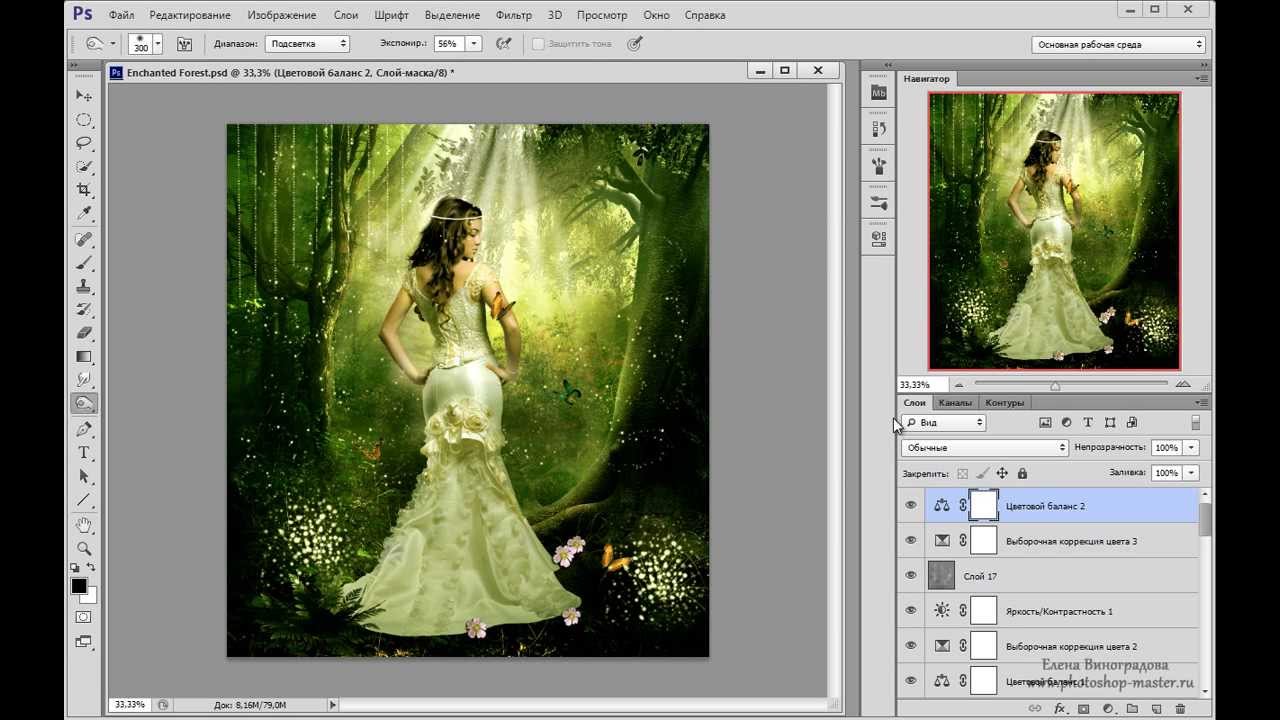Select the Clone Stamp tool
This screenshot has width=1280, height=720.
tap(84, 286)
